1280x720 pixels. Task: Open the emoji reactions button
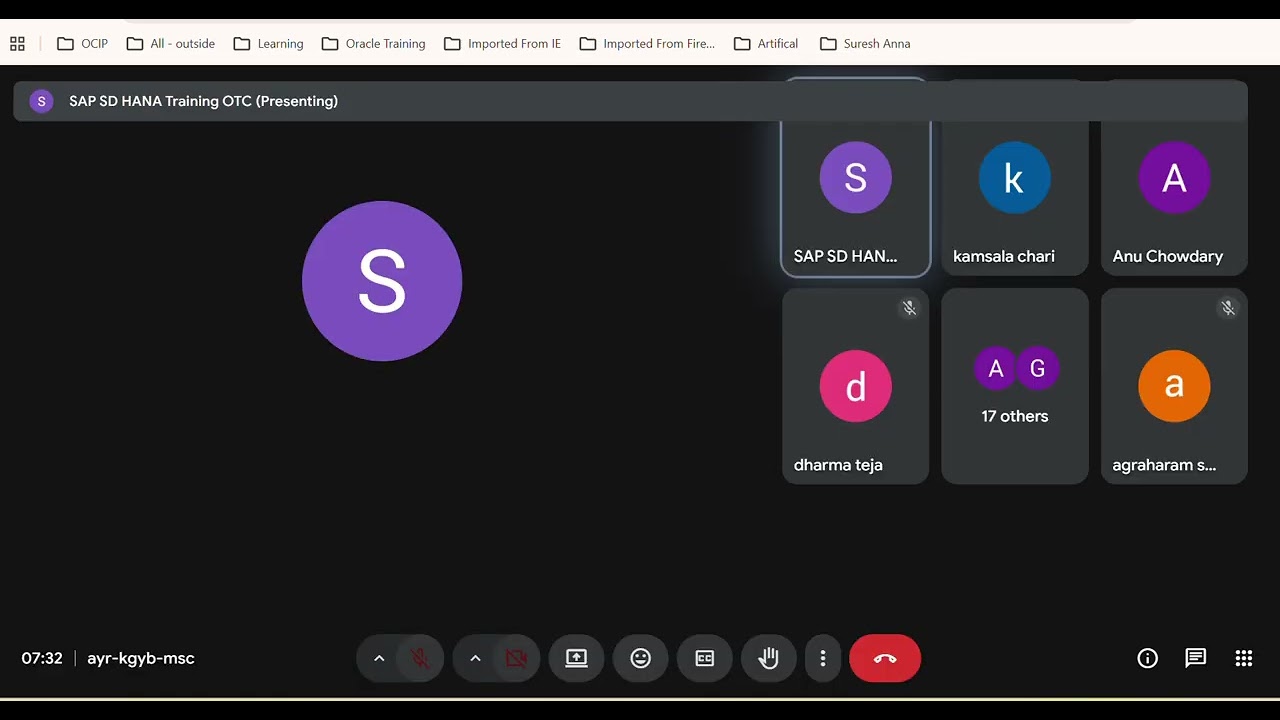pos(641,658)
